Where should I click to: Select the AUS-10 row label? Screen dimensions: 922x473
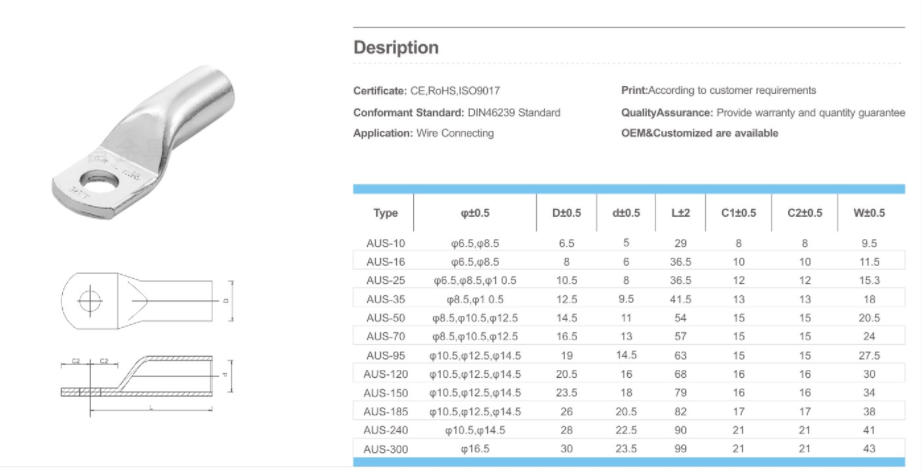pos(385,243)
